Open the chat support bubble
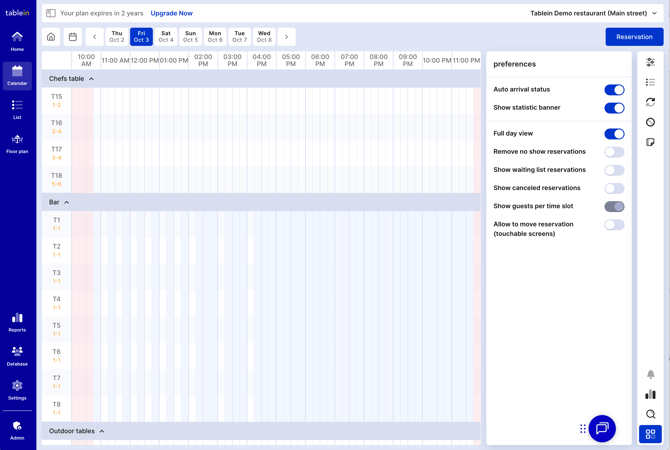670x450 pixels. click(x=602, y=428)
